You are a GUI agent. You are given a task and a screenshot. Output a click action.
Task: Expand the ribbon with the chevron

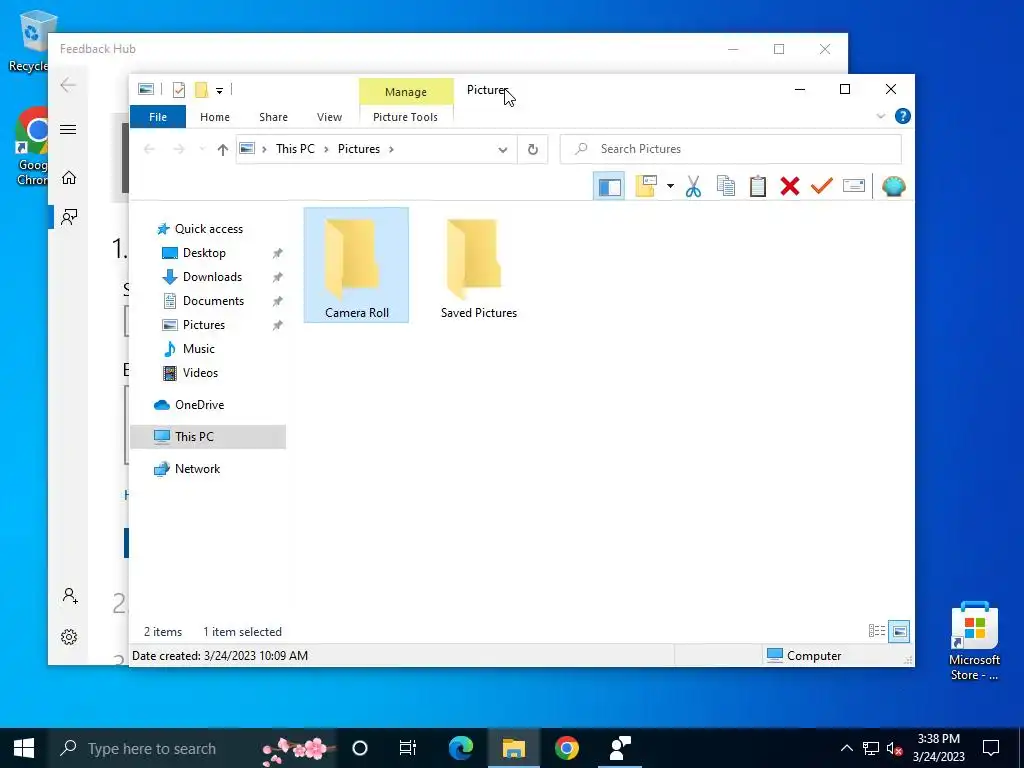click(x=880, y=116)
